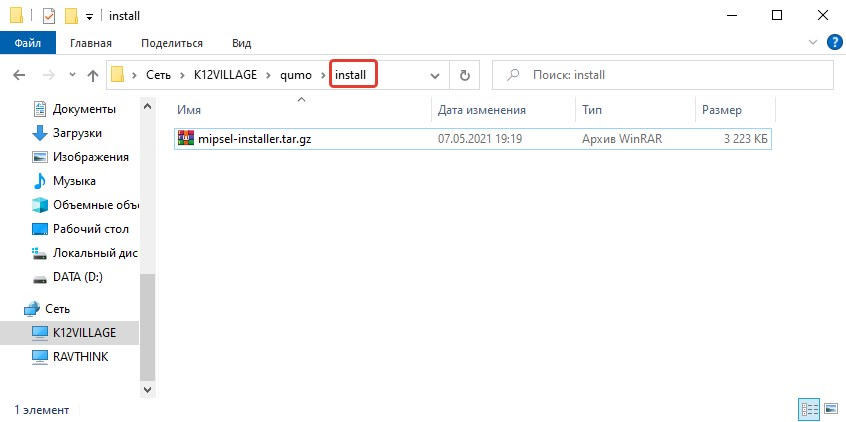Screen dimensions: 846x422
Task: Switch to details view layout
Action: point(810,409)
